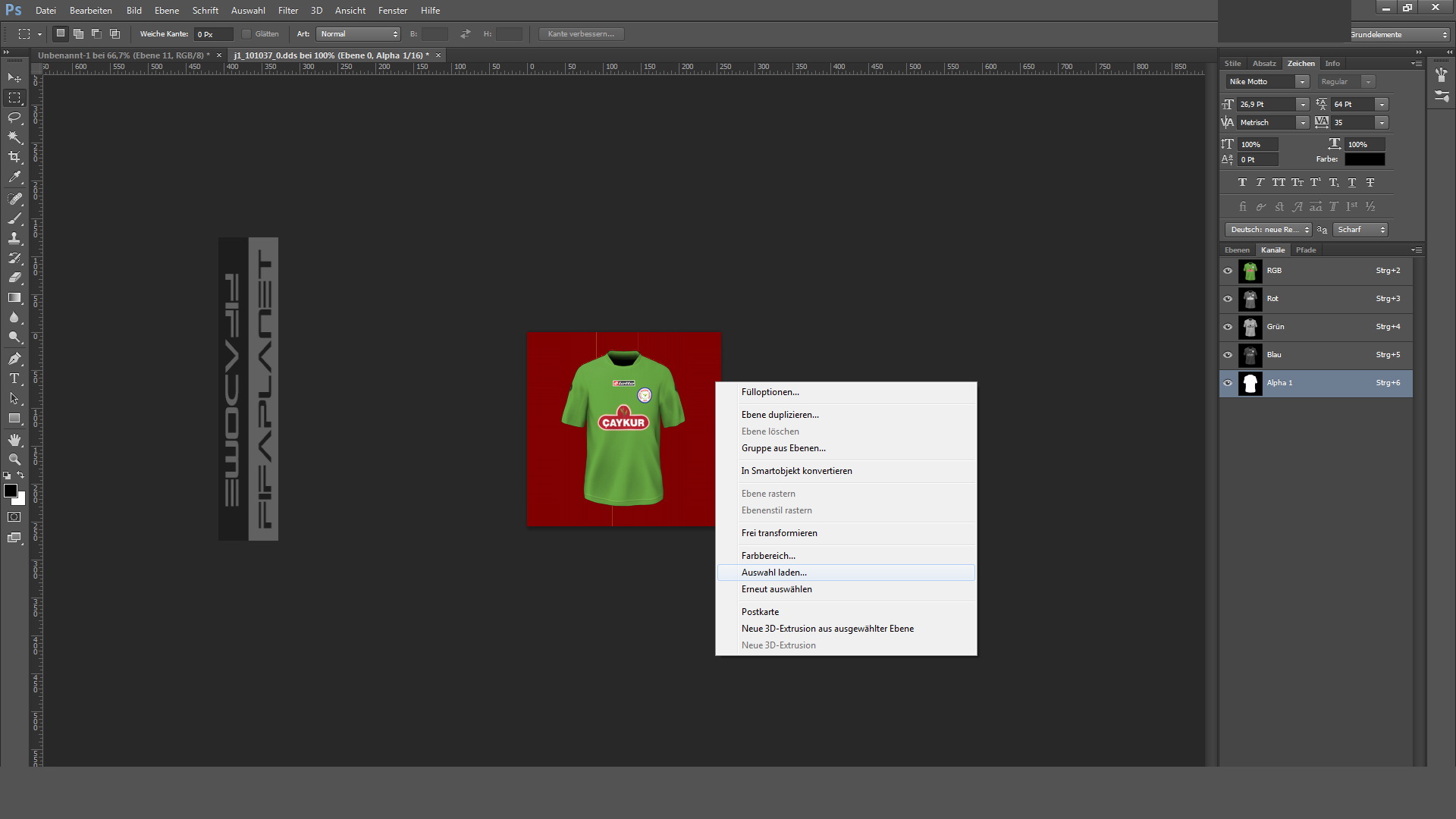The height and width of the screenshot is (819, 1456).
Task: Select the Eraser tool
Action: click(x=14, y=278)
